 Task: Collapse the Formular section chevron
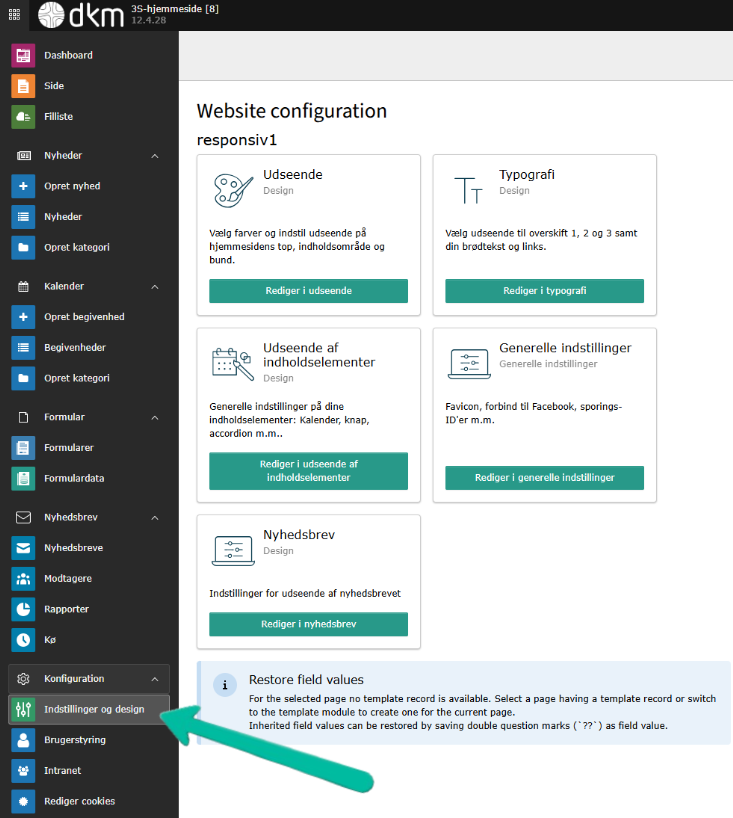coord(155,417)
